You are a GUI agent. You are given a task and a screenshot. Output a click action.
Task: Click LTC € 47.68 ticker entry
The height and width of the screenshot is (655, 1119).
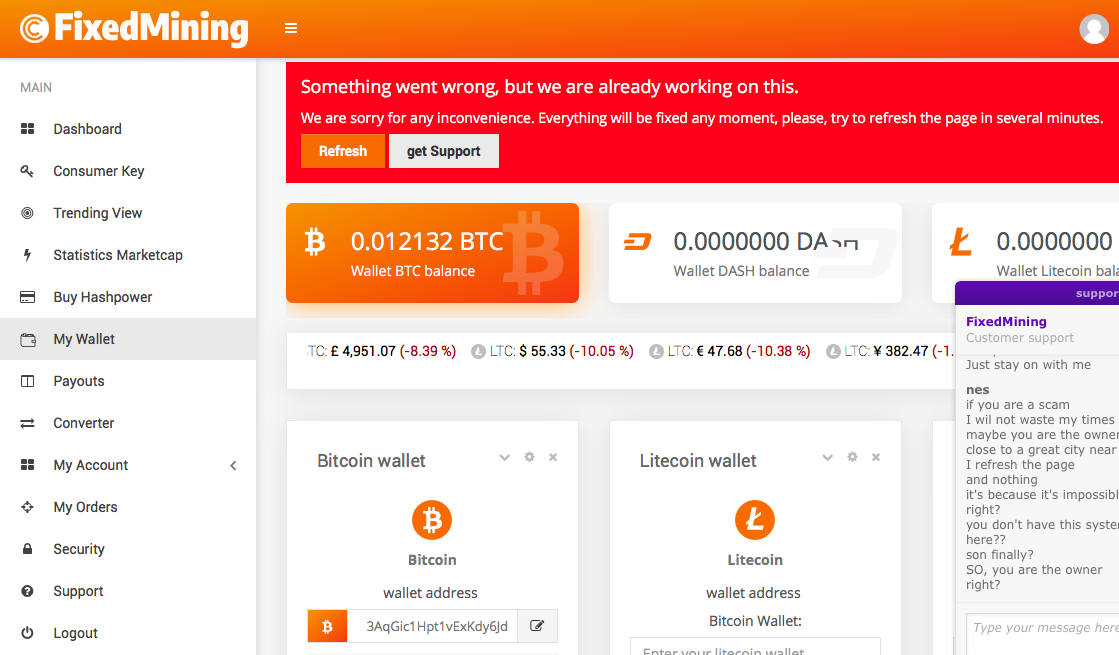(729, 352)
